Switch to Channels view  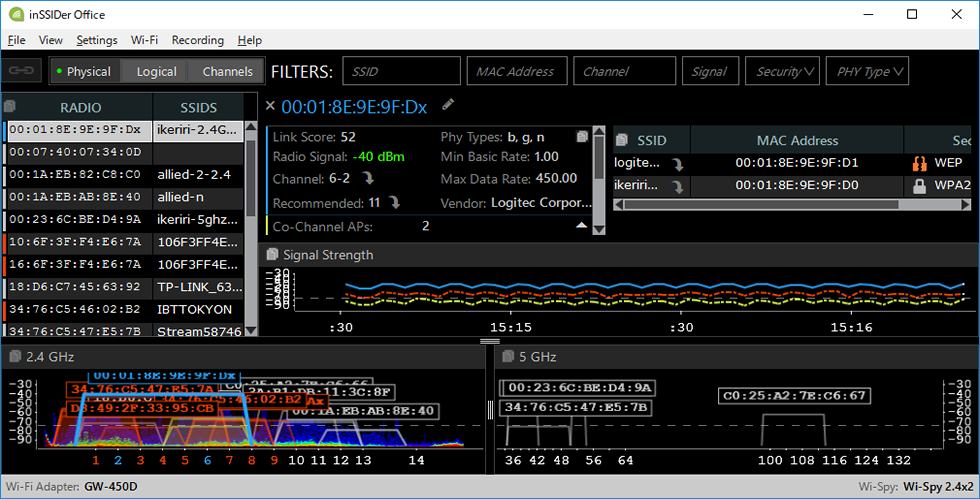click(x=227, y=71)
